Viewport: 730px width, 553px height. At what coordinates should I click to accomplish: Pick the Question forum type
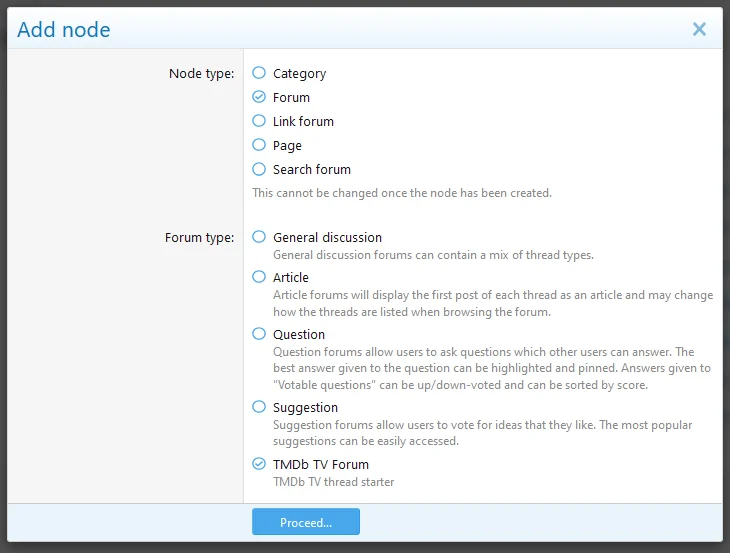(x=259, y=334)
